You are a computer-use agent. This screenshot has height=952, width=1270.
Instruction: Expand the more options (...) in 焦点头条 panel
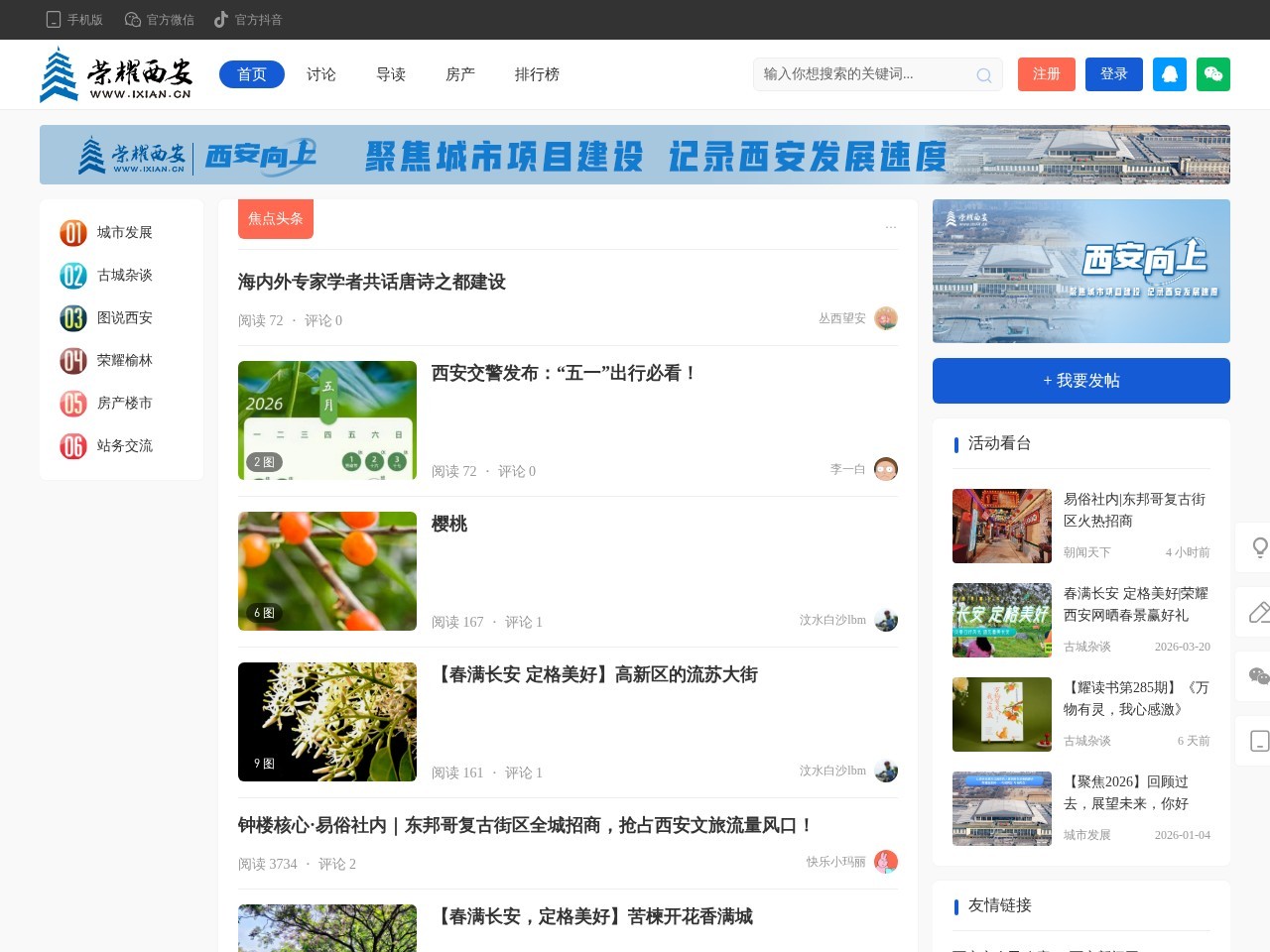[890, 226]
